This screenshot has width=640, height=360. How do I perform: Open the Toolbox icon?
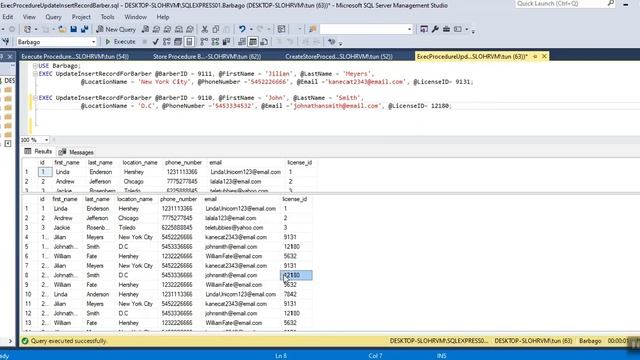[x=446, y=29]
